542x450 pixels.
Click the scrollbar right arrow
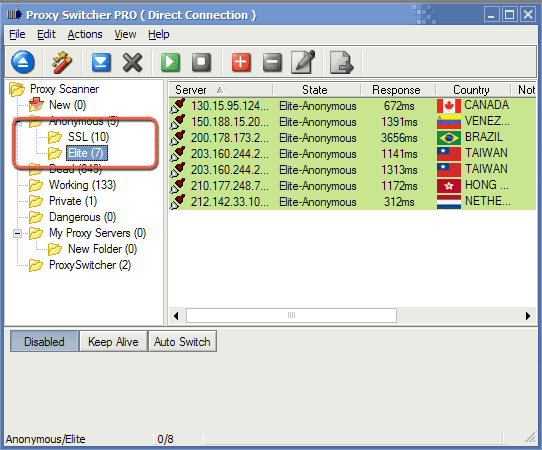(x=528, y=316)
